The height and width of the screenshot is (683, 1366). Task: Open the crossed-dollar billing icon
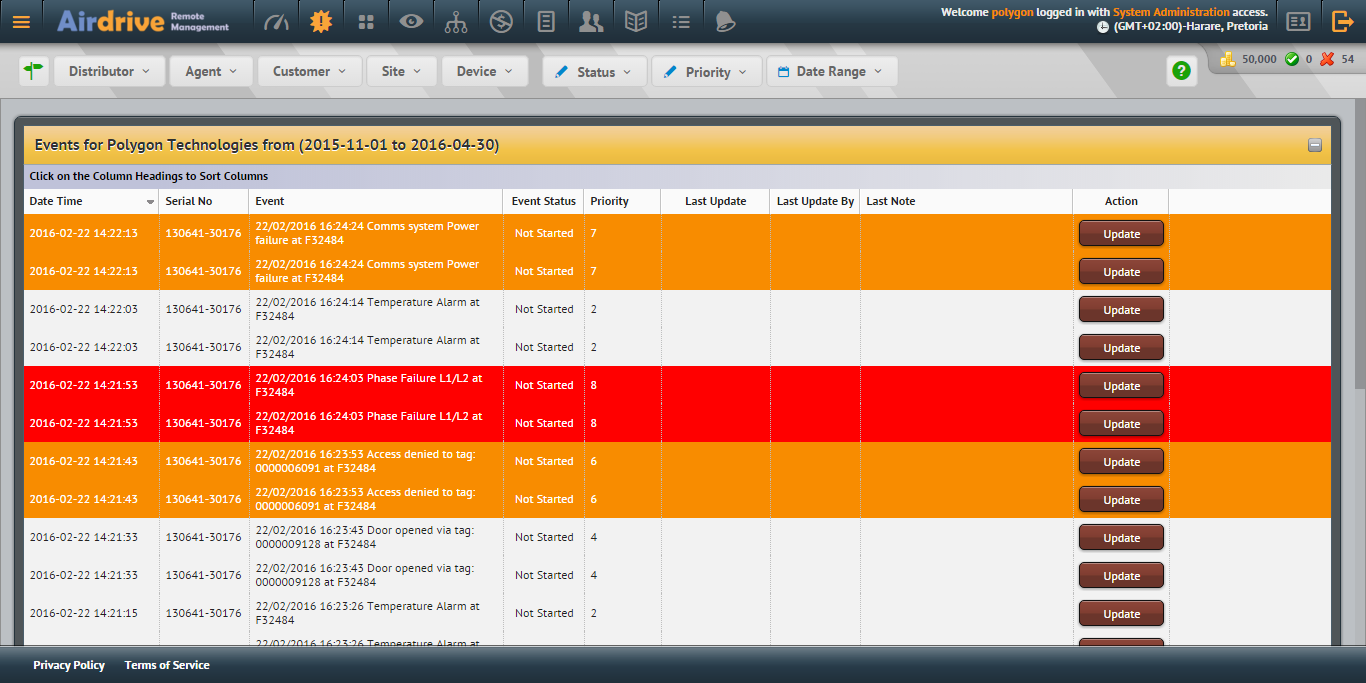click(x=501, y=21)
